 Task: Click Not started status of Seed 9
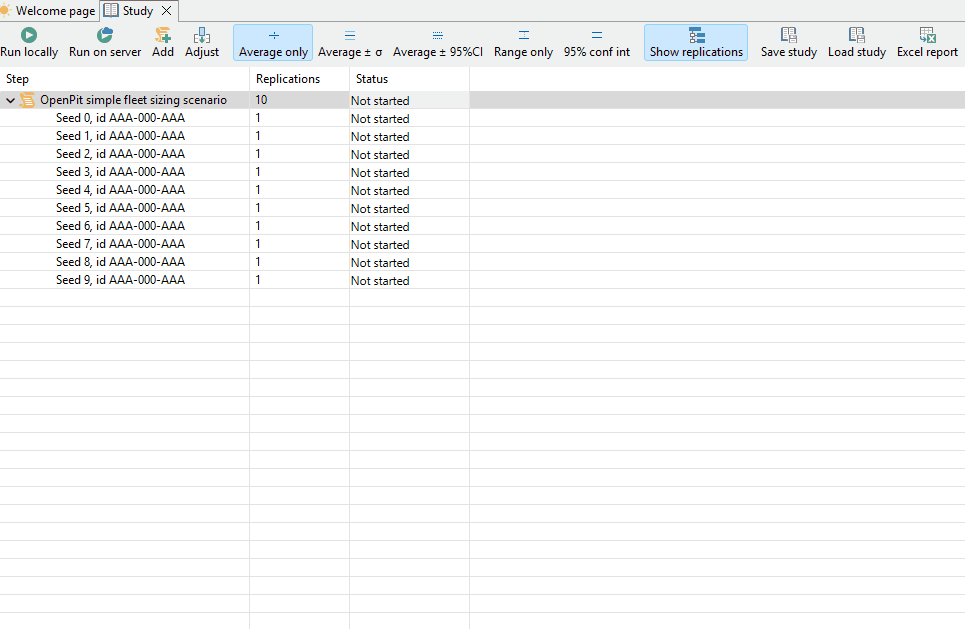point(380,281)
